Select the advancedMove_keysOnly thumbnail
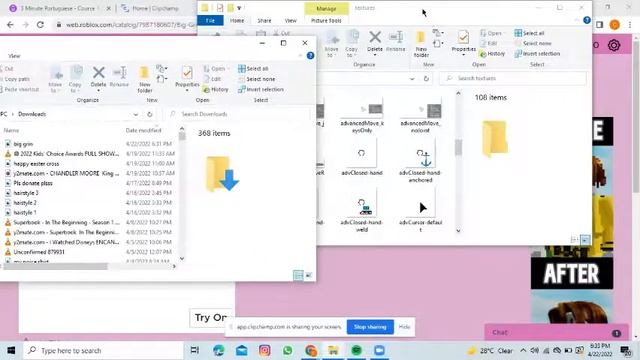This screenshot has width=640, height=360. [362, 116]
